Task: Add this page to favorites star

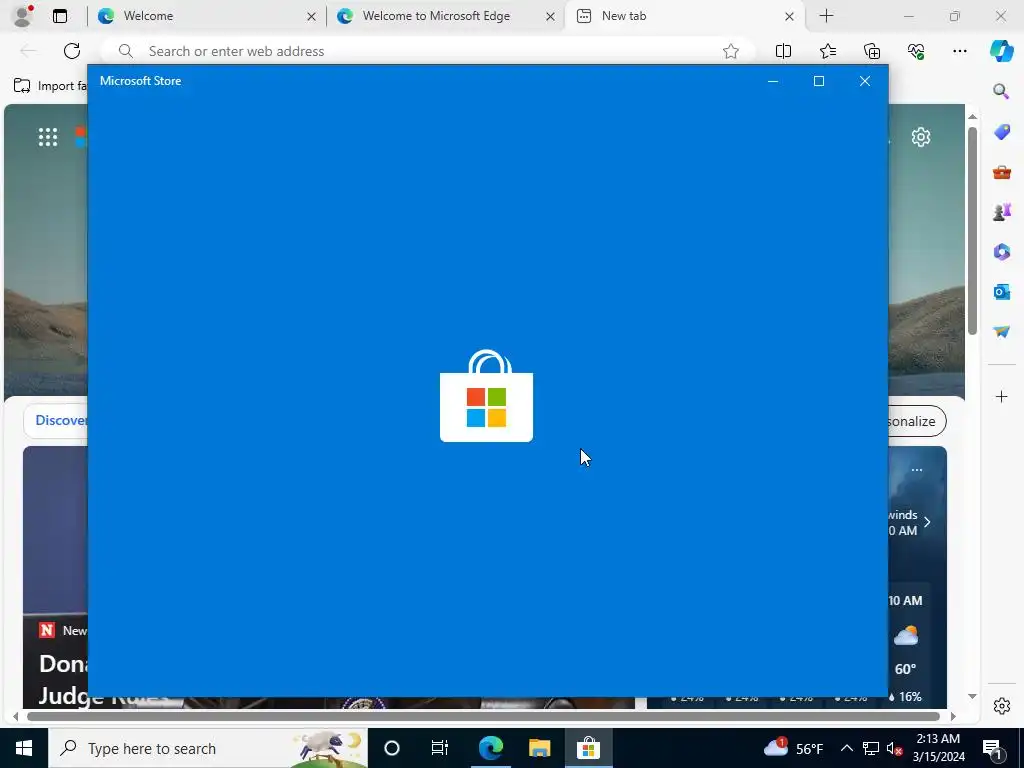Action: (731, 51)
